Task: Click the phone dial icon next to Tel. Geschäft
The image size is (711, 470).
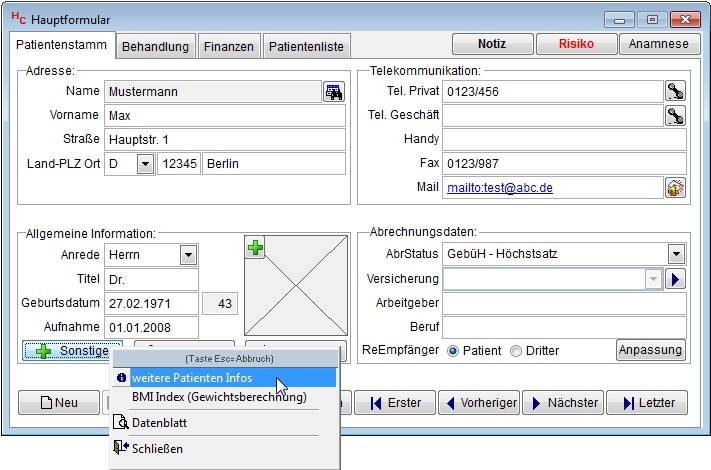Action: coord(676,115)
